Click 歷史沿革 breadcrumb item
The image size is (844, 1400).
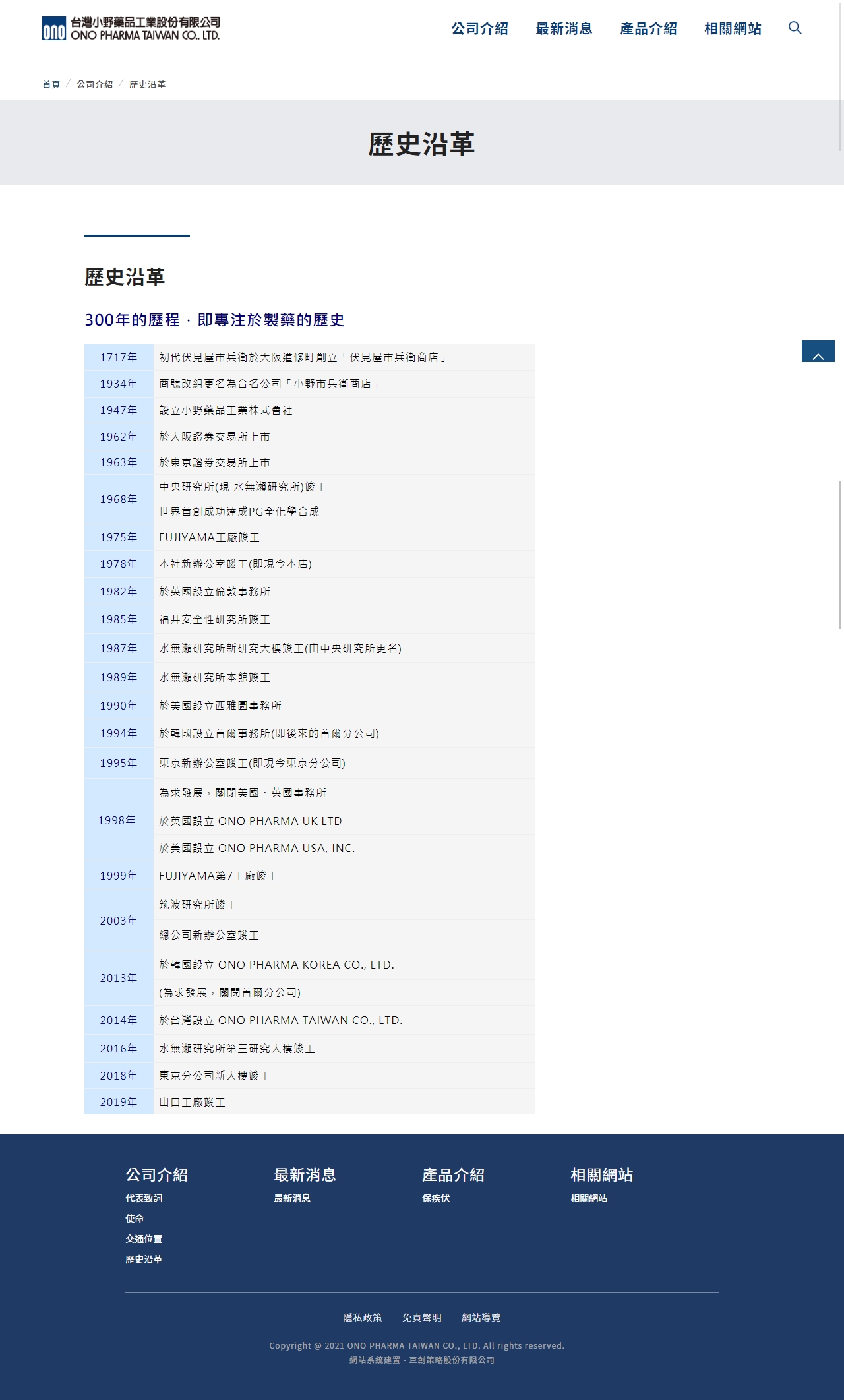tap(147, 84)
